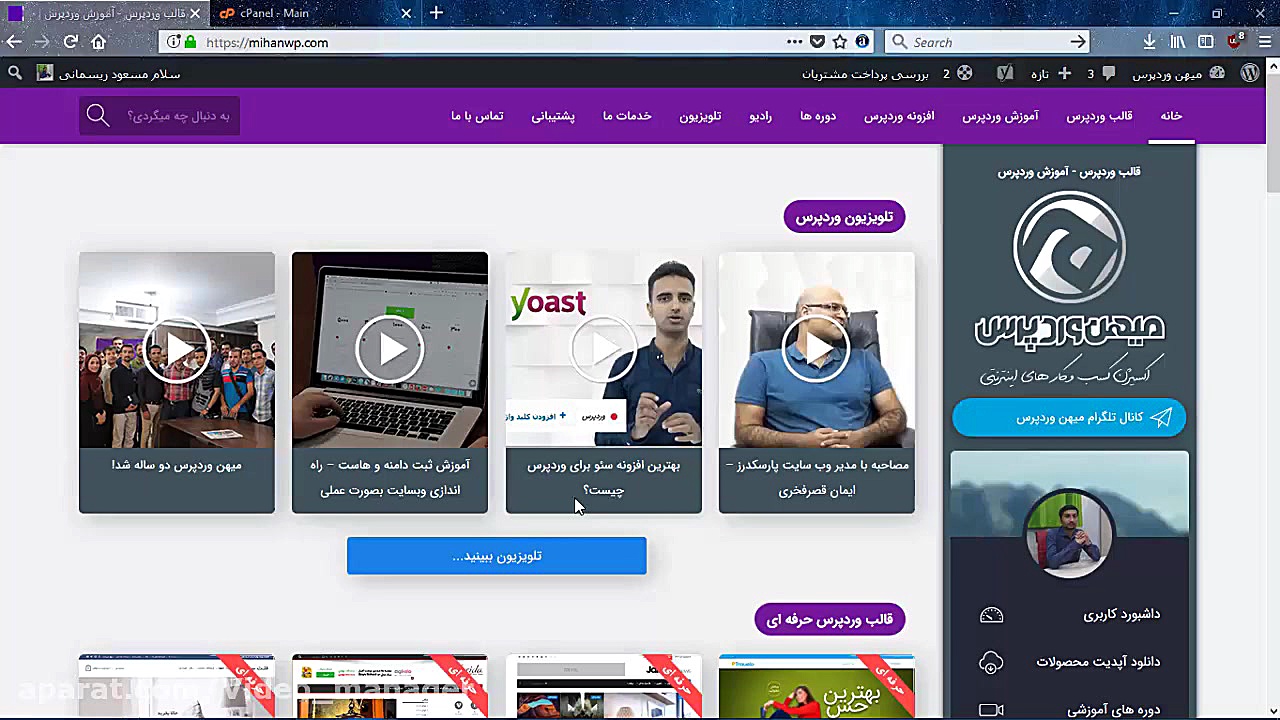Open a new browser tab
This screenshot has width=1280, height=720.
coord(436,13)
